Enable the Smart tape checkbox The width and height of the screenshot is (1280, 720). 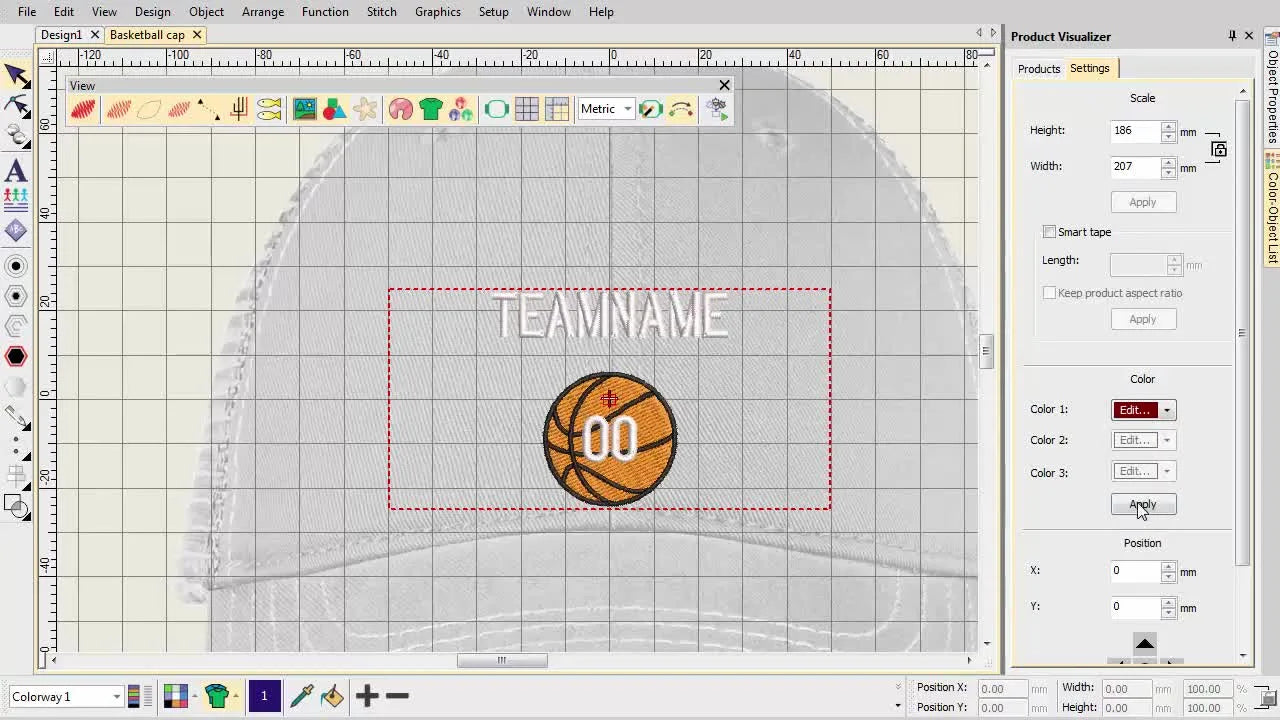click(x=1050, y=231)
